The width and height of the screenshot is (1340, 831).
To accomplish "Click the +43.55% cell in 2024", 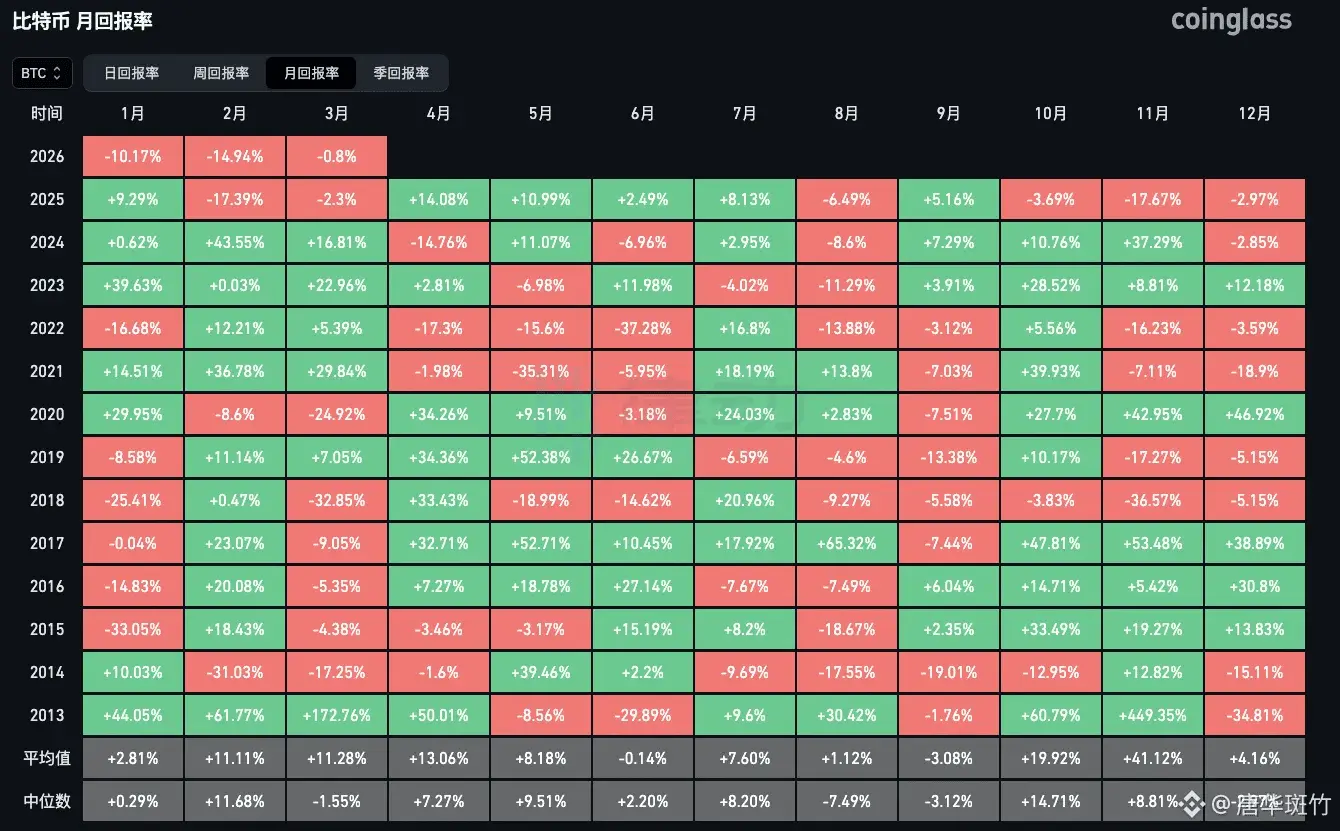I will pos(235,242).
